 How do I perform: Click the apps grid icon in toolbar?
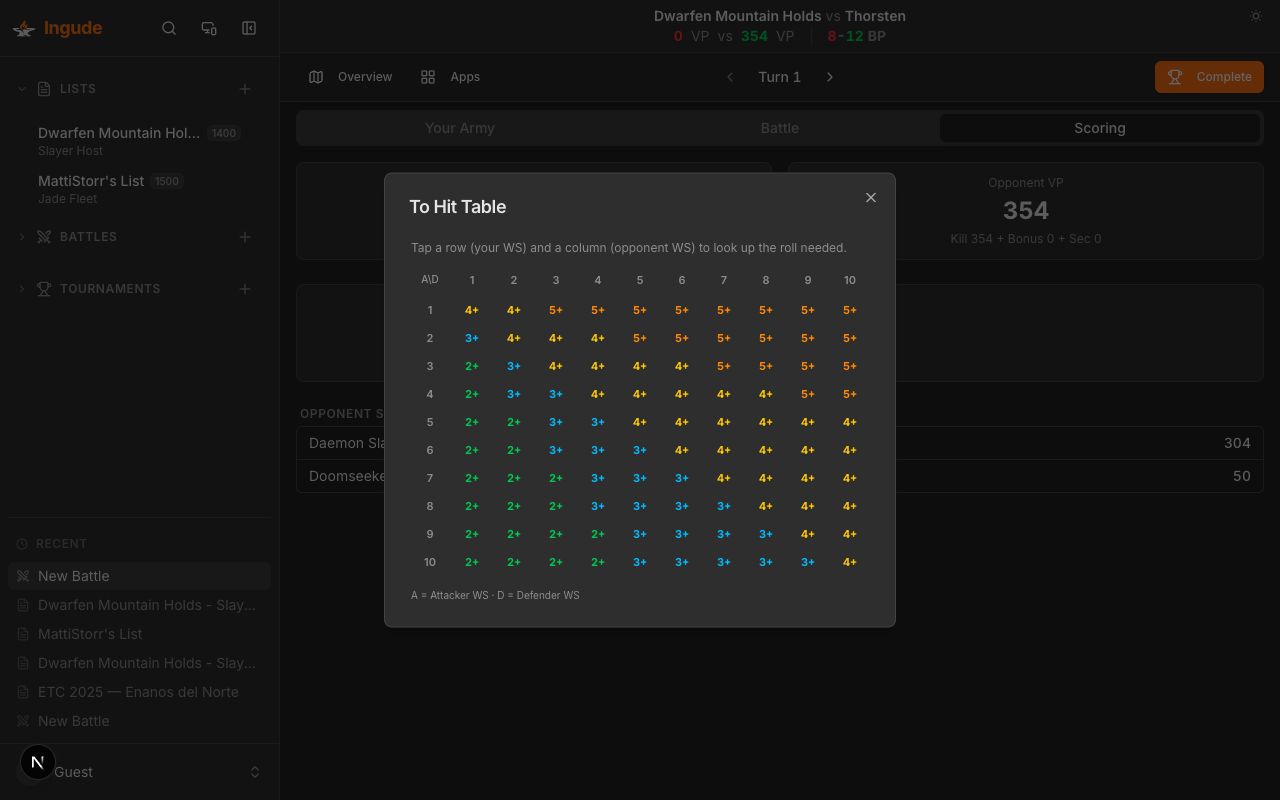click(x=428, y=76)
